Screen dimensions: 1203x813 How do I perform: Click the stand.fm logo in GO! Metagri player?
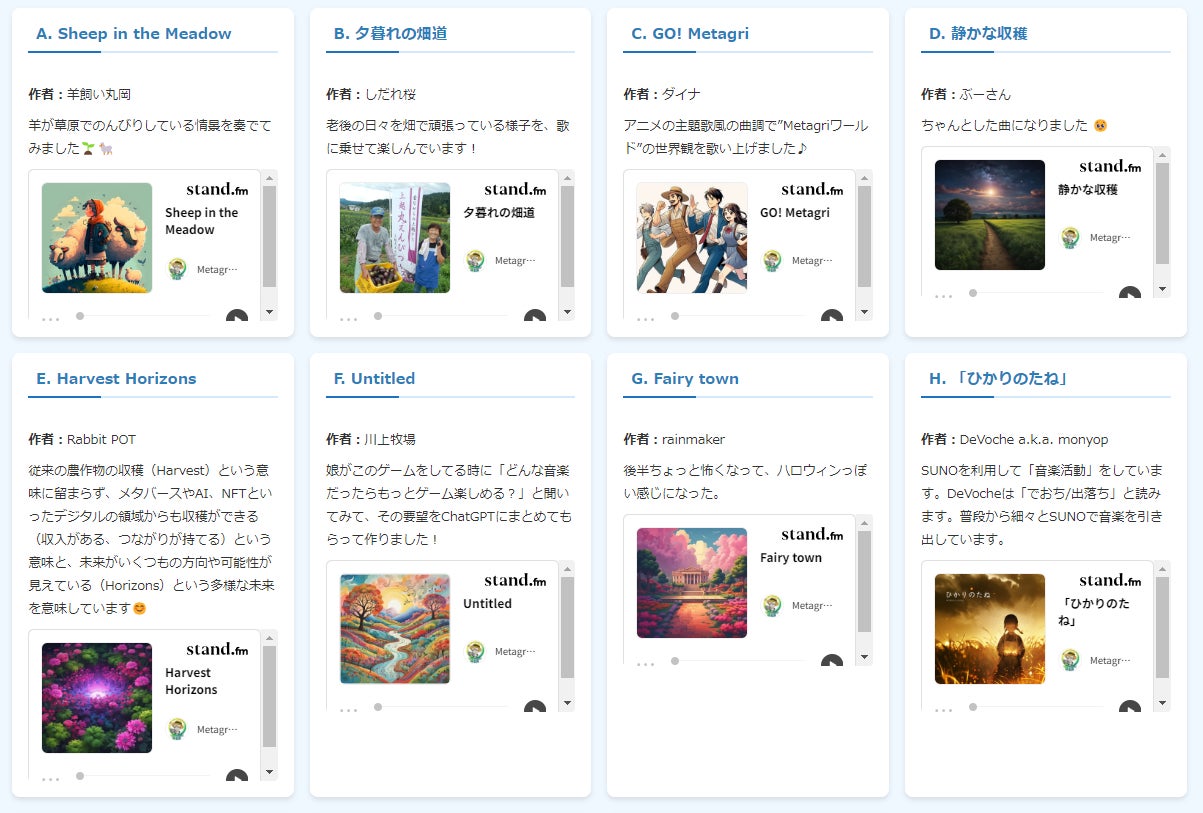812,189
